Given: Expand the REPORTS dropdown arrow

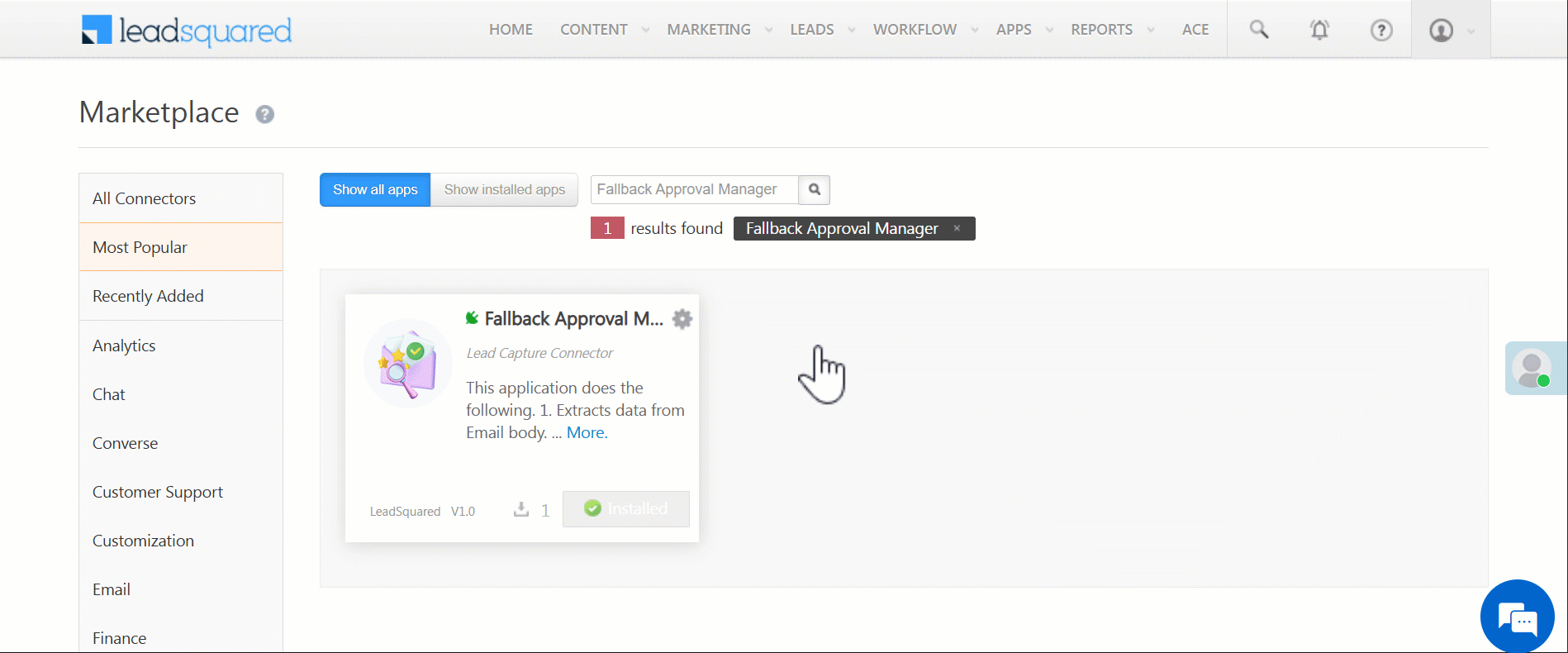Looking at the screenshot, I should [x=1151, y=31].
